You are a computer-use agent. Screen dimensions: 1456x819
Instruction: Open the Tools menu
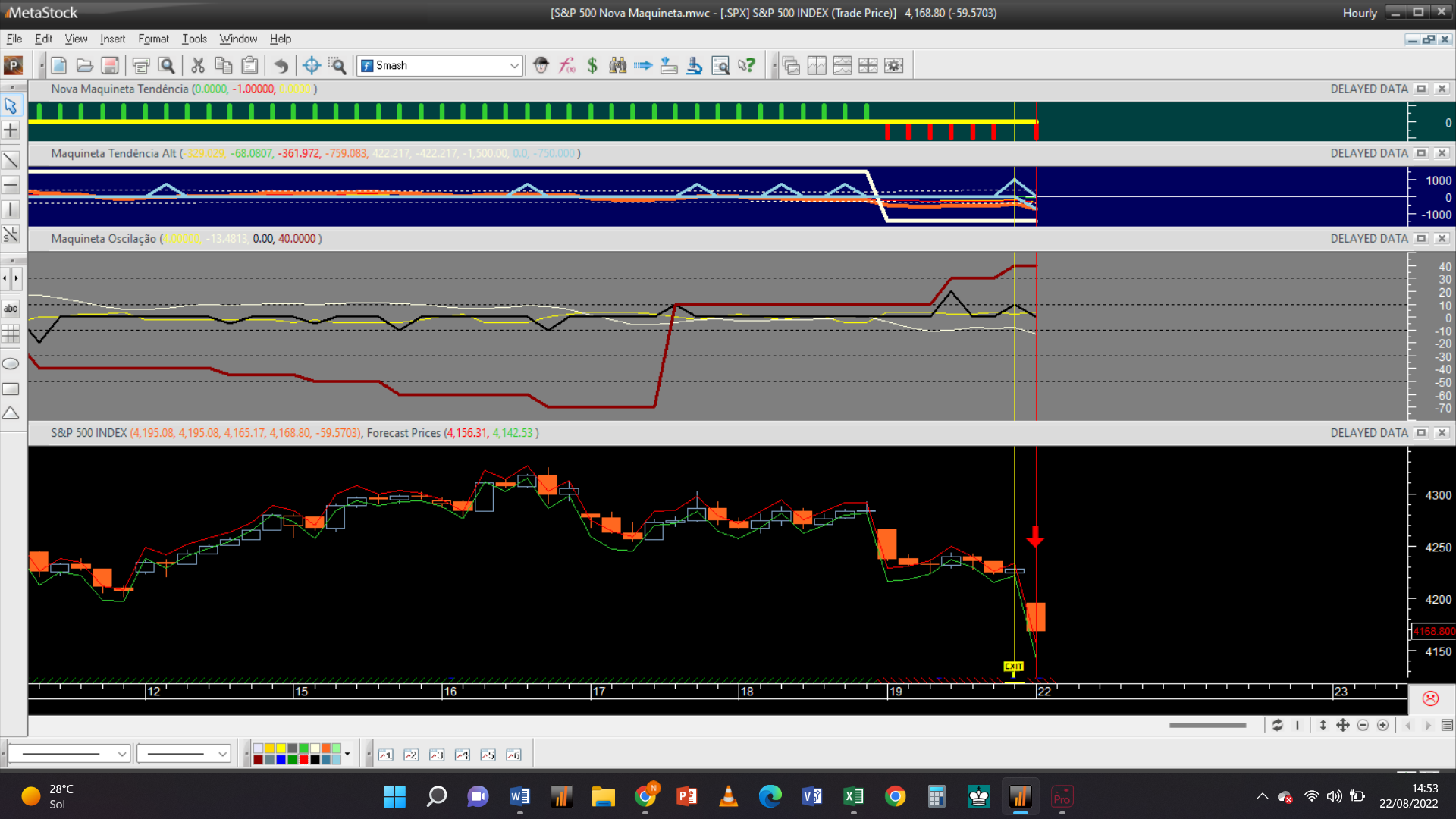(194, 39)
